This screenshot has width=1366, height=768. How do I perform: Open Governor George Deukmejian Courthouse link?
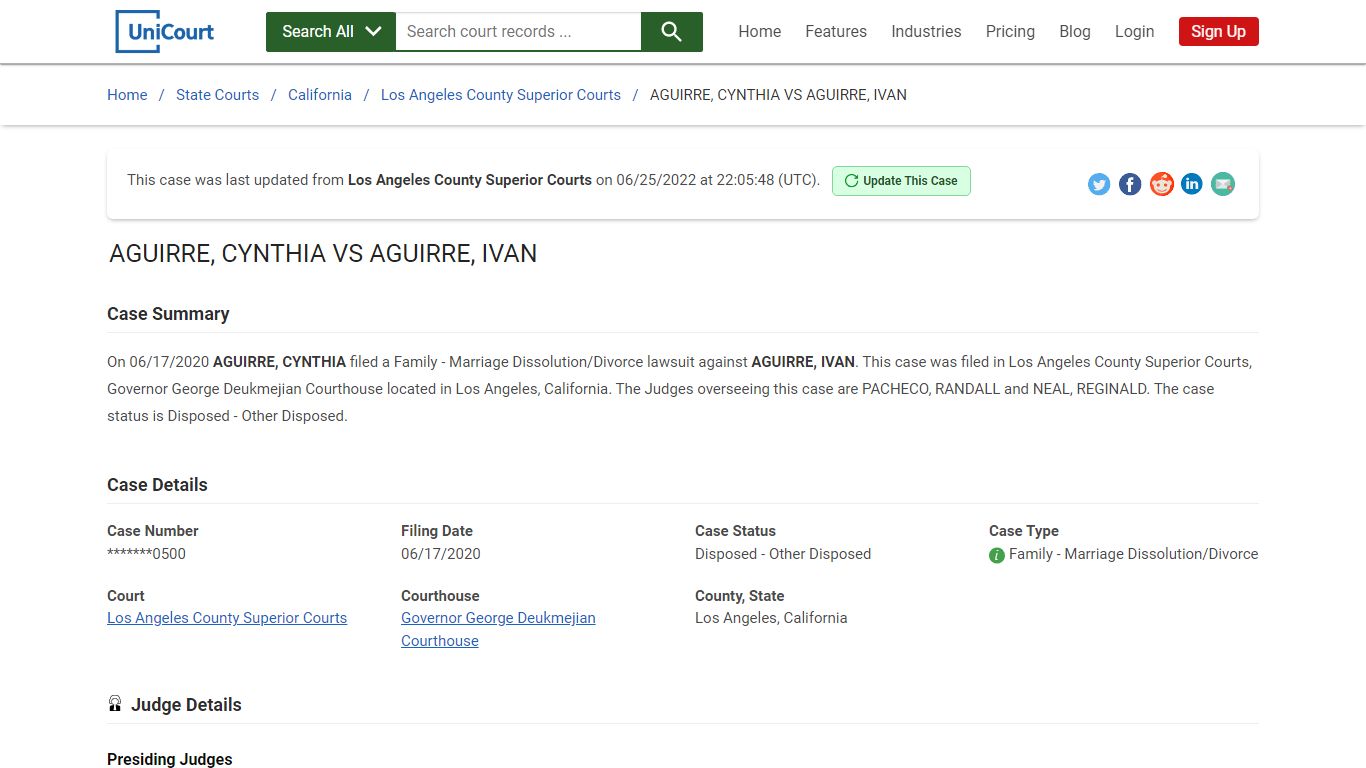coord(498,629)
